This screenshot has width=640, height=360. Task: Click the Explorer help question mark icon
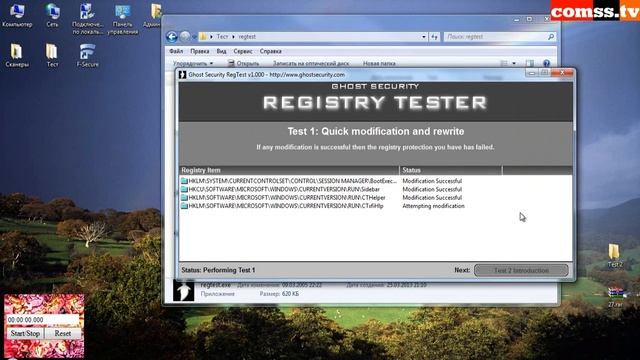tap(547, 63)
